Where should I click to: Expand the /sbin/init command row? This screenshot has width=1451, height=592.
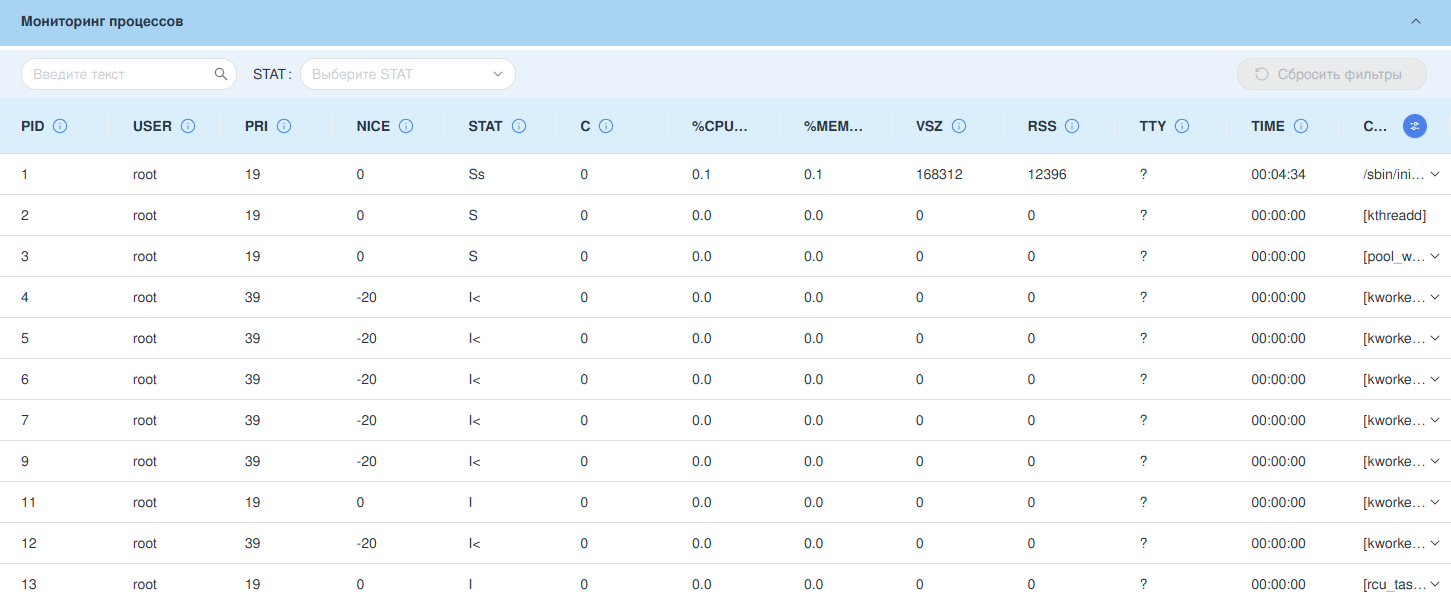click(1435, 174)
